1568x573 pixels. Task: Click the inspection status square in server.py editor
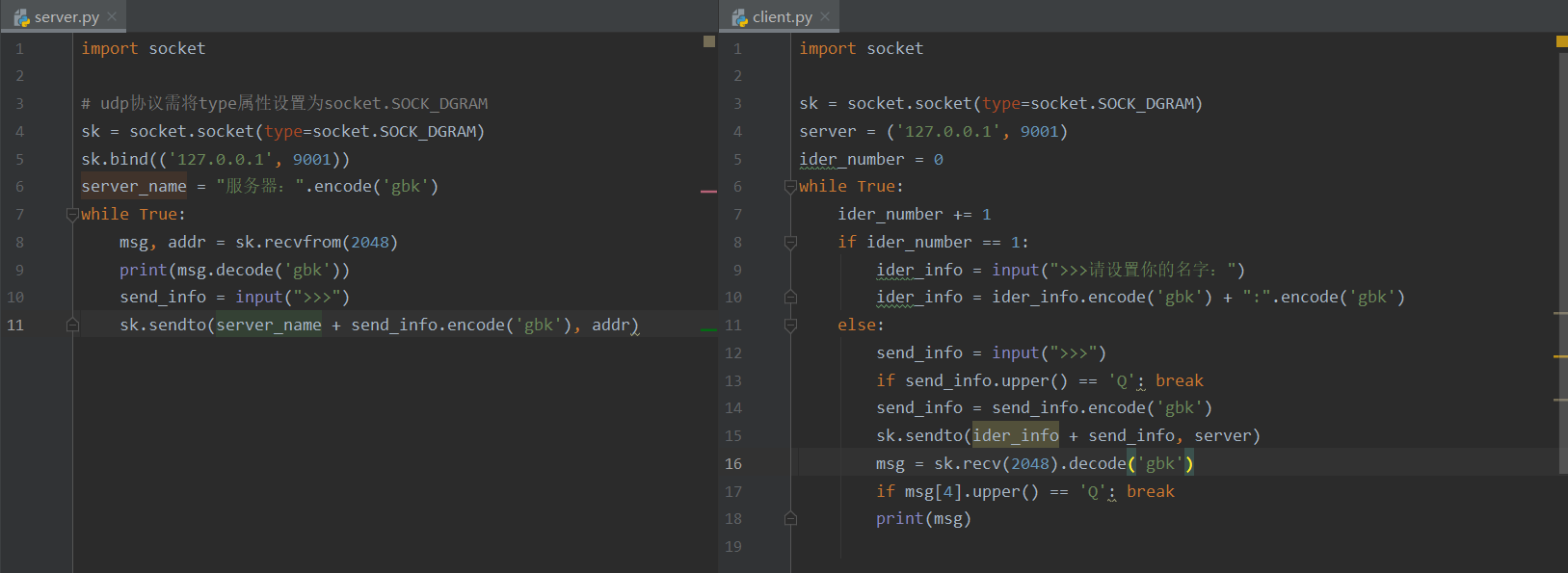coord(709,41)
